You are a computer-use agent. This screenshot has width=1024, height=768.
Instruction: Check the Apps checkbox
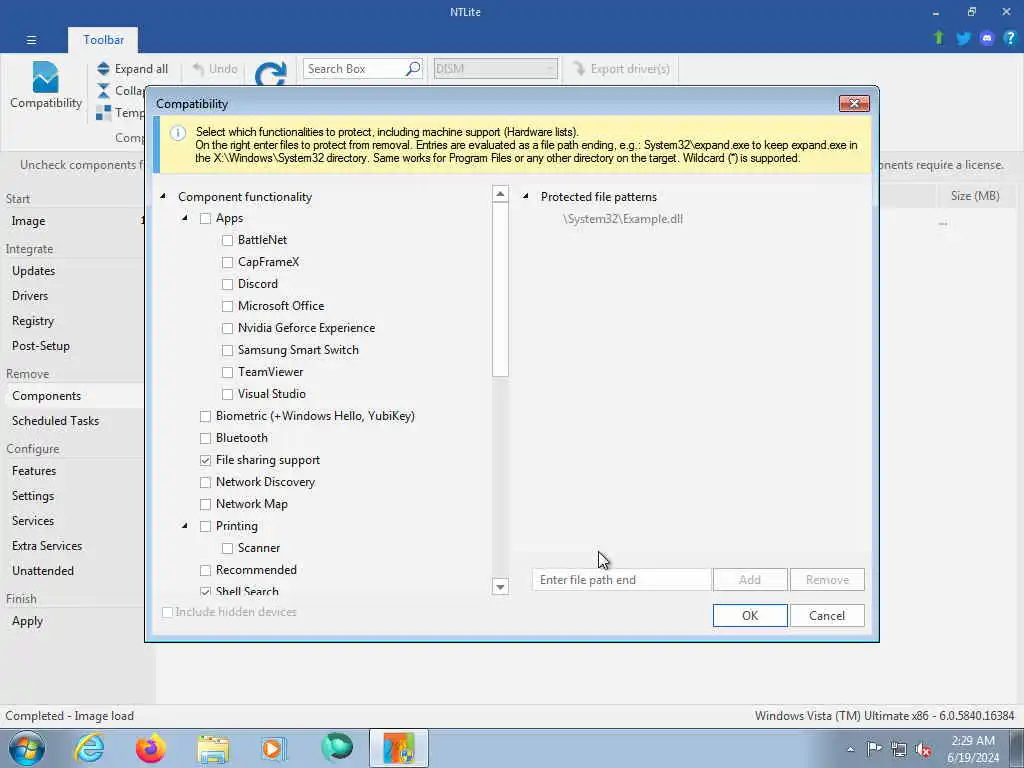pos(205,218)
